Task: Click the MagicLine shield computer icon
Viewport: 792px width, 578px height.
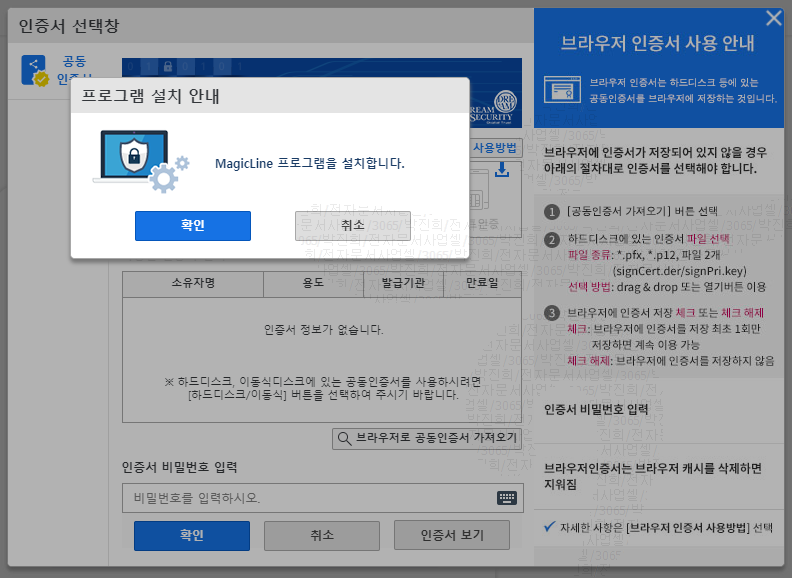Action: (x=141, y=161)
